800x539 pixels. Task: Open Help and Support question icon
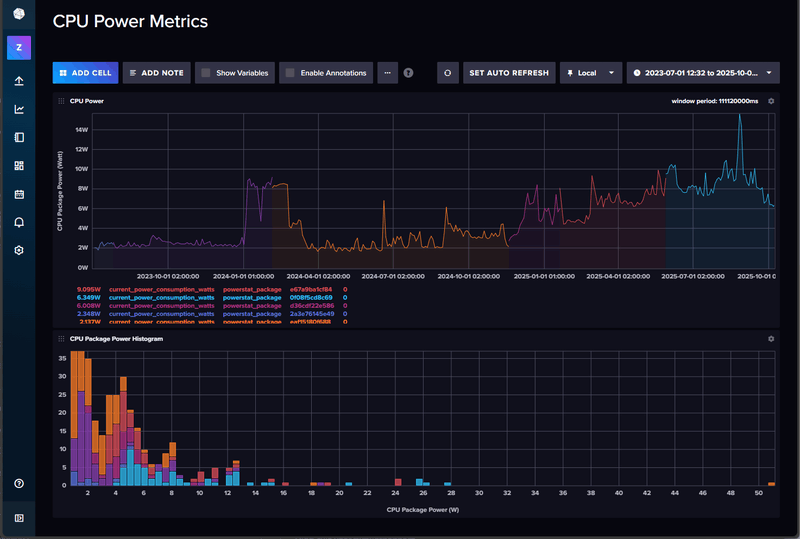pos(19,484)
